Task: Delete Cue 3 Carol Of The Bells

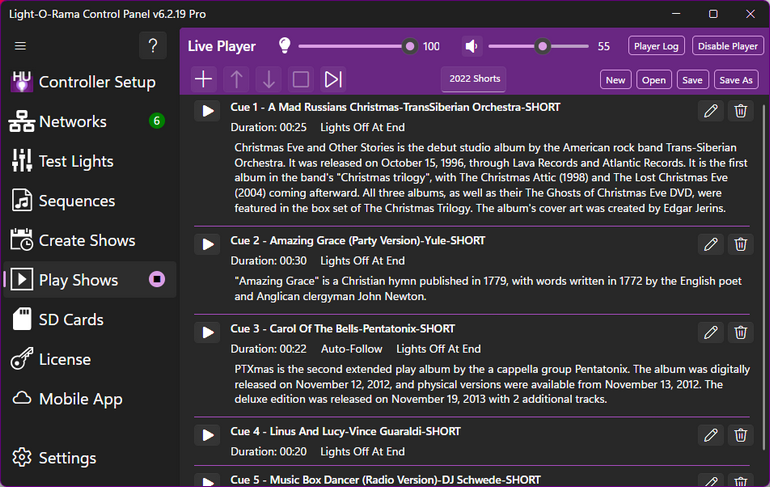Action: tap(741, 332)
